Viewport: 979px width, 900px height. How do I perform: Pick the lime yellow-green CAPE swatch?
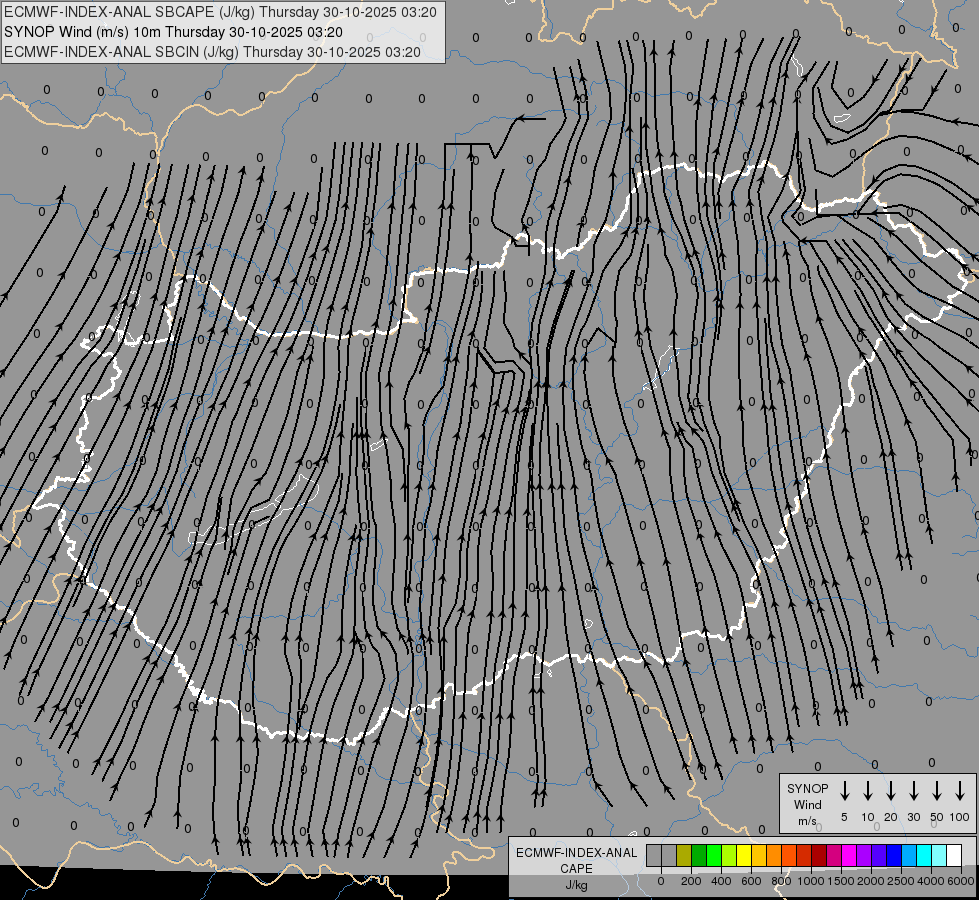click(x=729, y=855)
